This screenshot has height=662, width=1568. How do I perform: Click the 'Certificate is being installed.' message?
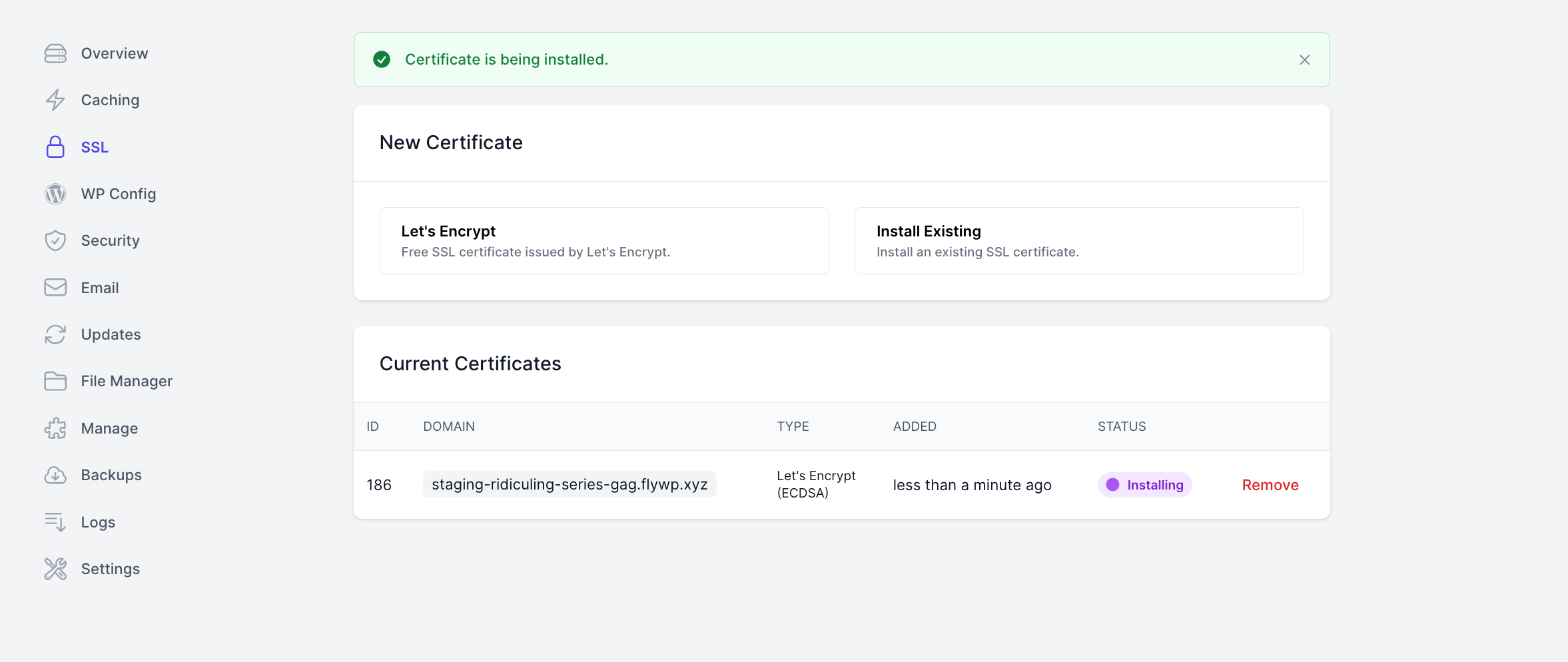coord(506,59)
